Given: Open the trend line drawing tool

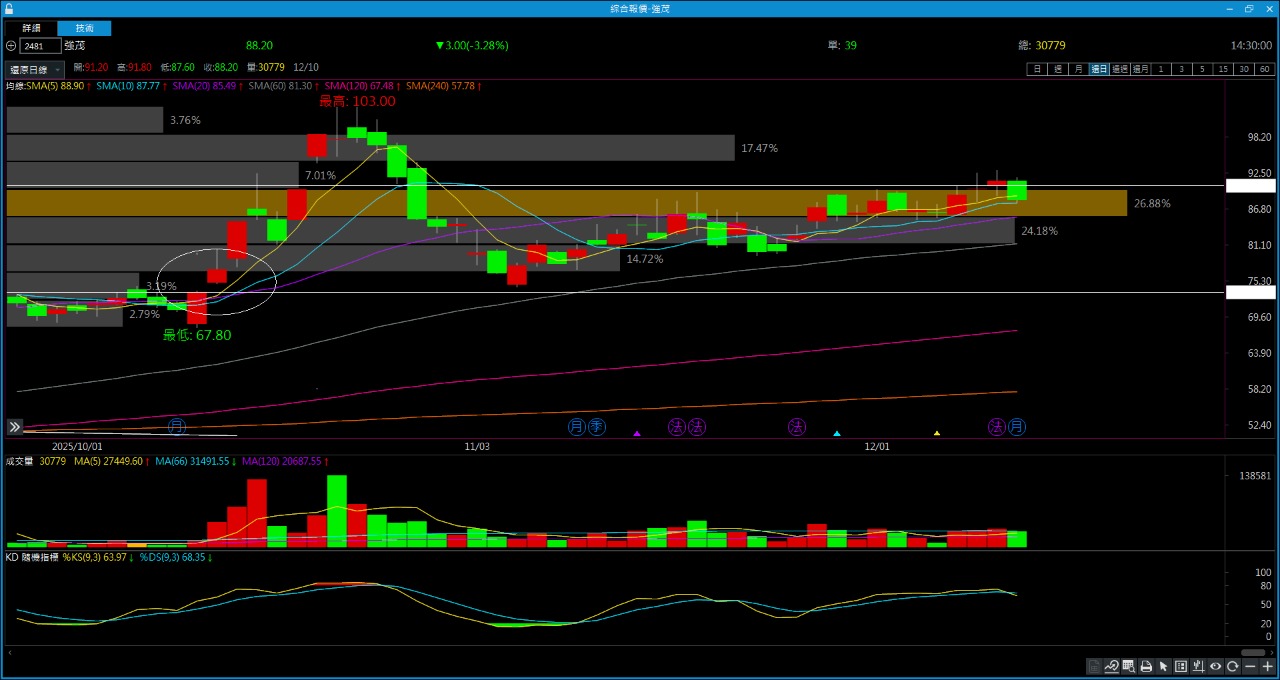Looking at the screenshot, I should [1111, 667].
